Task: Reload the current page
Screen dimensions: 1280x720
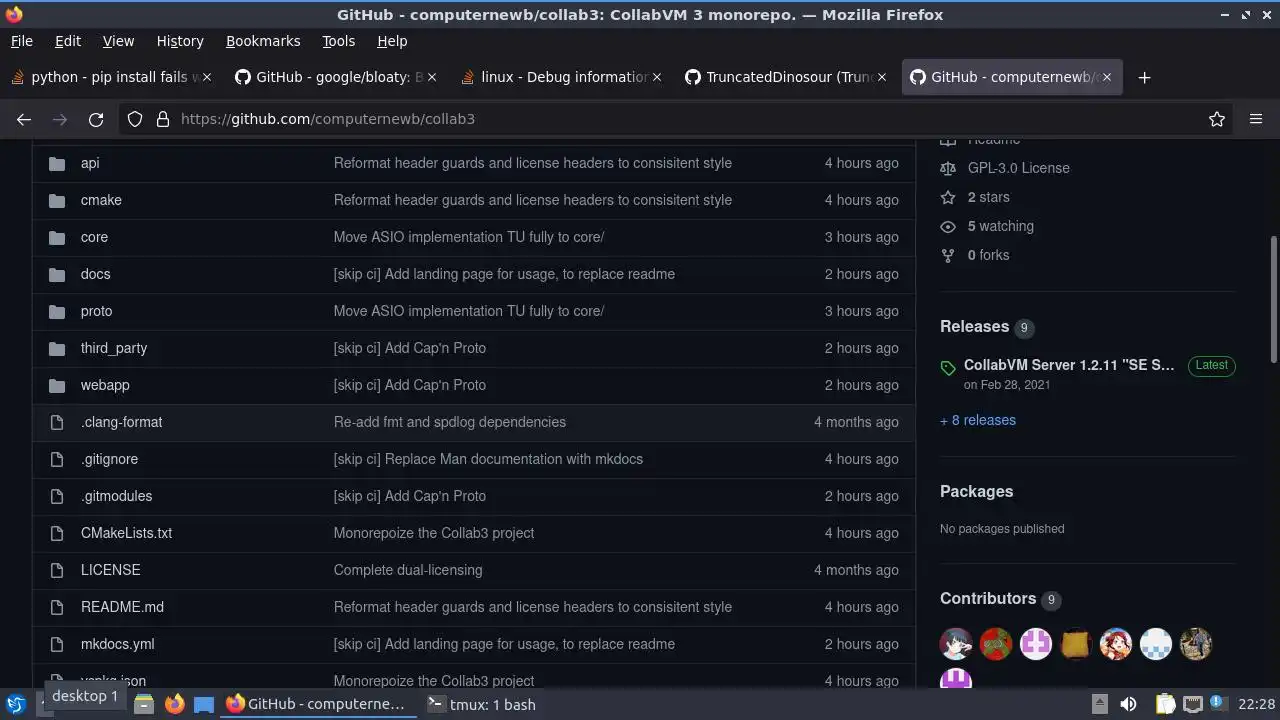Action: click(x=96, y=119)
